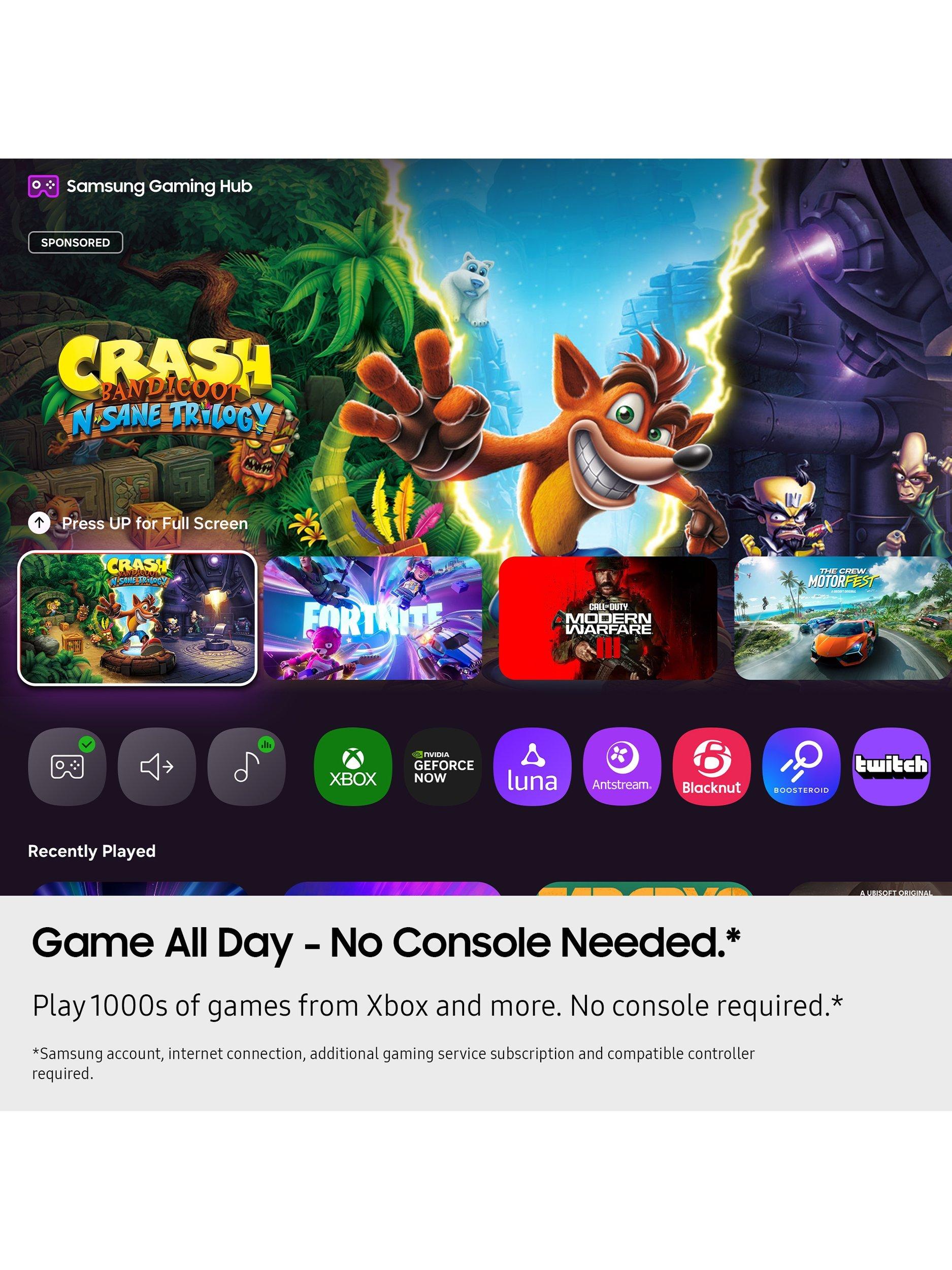The image size is (952, 1270).
Task: Select The Crew Motorfest tile
Action: (843, 618)
